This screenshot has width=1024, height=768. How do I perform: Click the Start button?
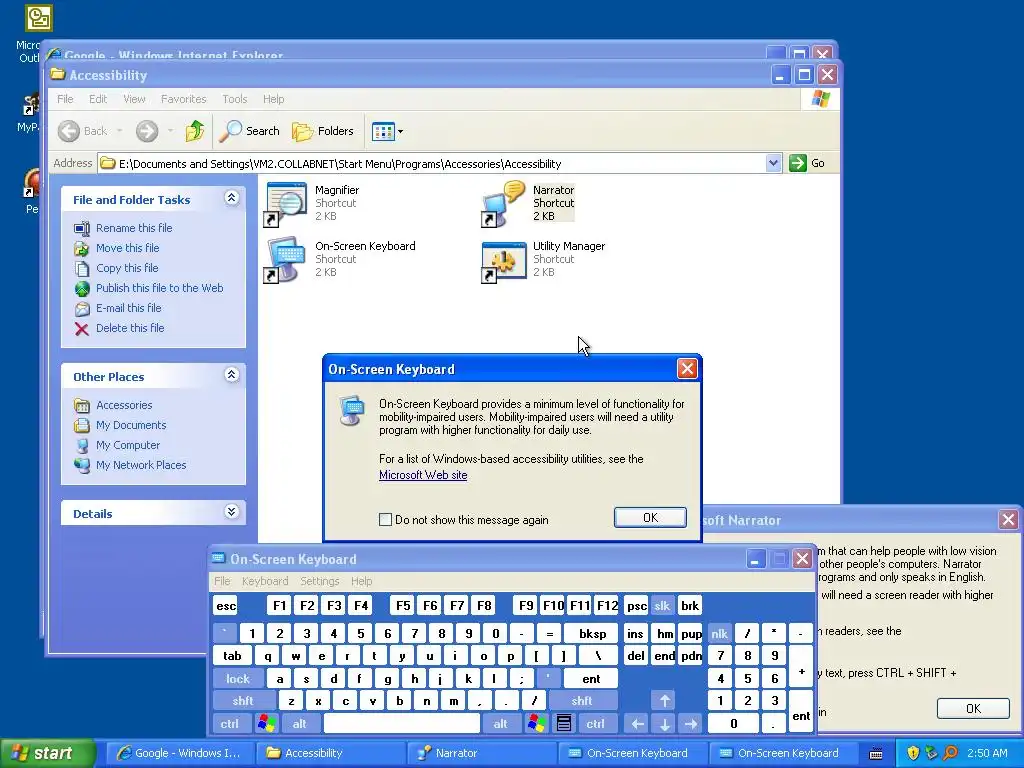48,754
